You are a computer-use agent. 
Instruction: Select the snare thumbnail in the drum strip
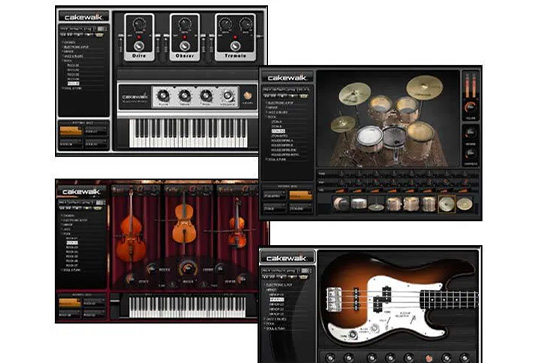[x=359, y=204]
